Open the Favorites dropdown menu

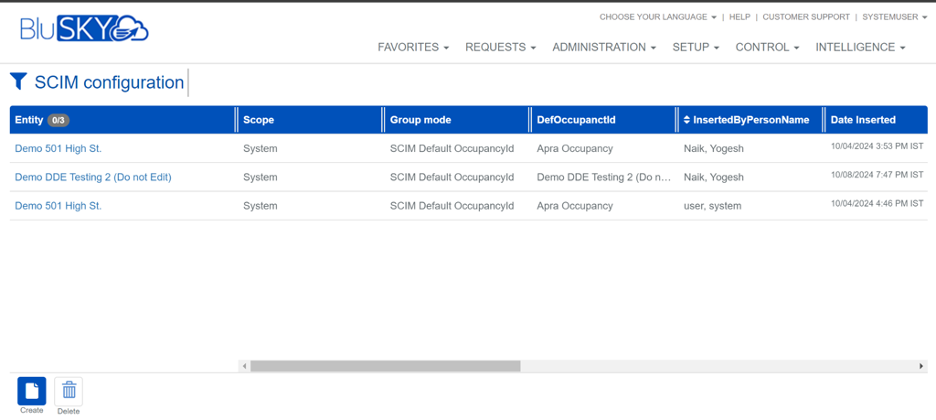412,47
